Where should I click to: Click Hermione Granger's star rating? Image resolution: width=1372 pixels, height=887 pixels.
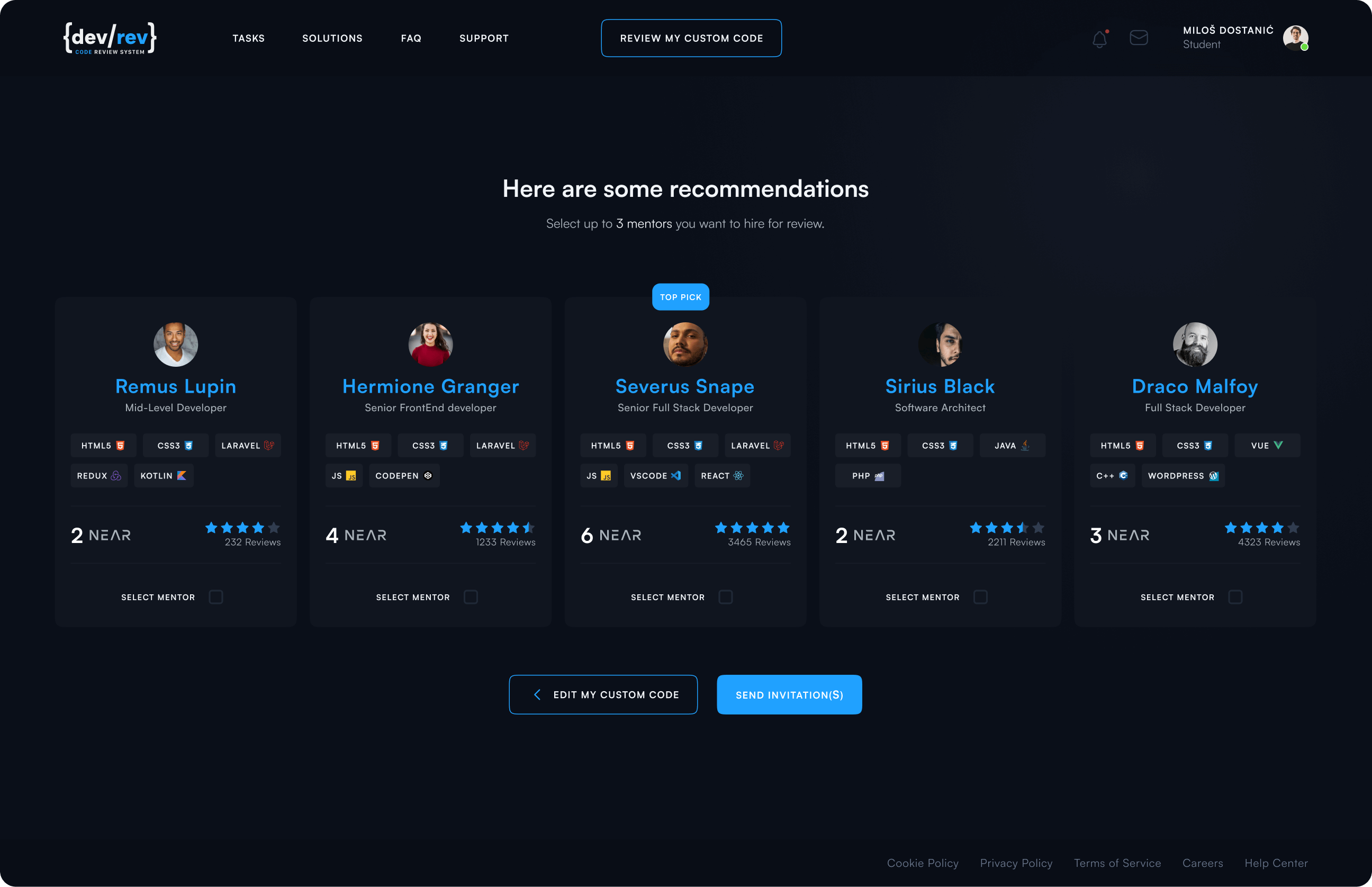pos(497,528)
